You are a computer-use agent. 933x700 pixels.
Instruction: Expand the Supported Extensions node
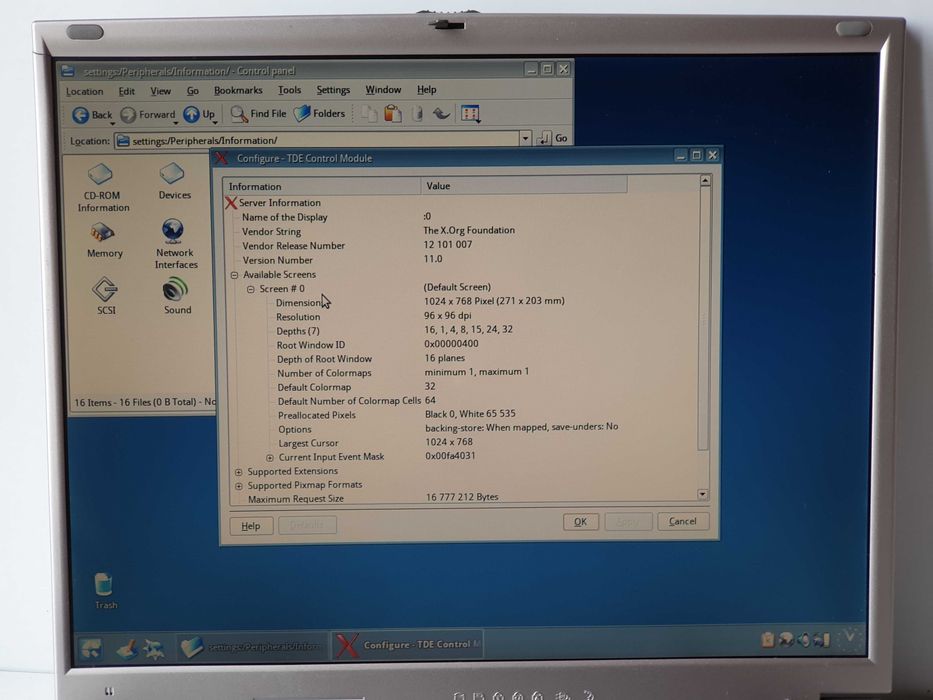click(x=239, y=472)
